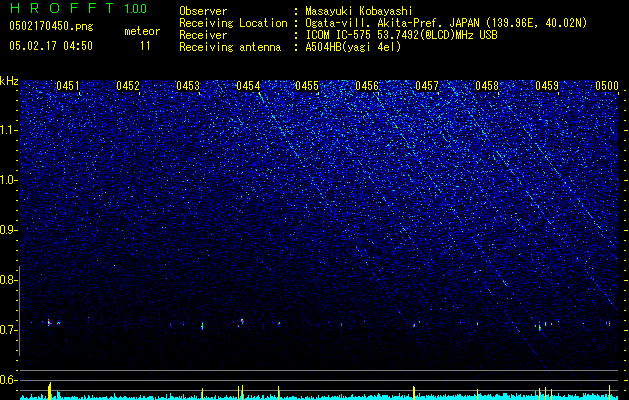This screenshot has width=629, height=400.
Task: Click the yellow power spike below 0453
Action: pyautogui.click(x=202, y=393)
